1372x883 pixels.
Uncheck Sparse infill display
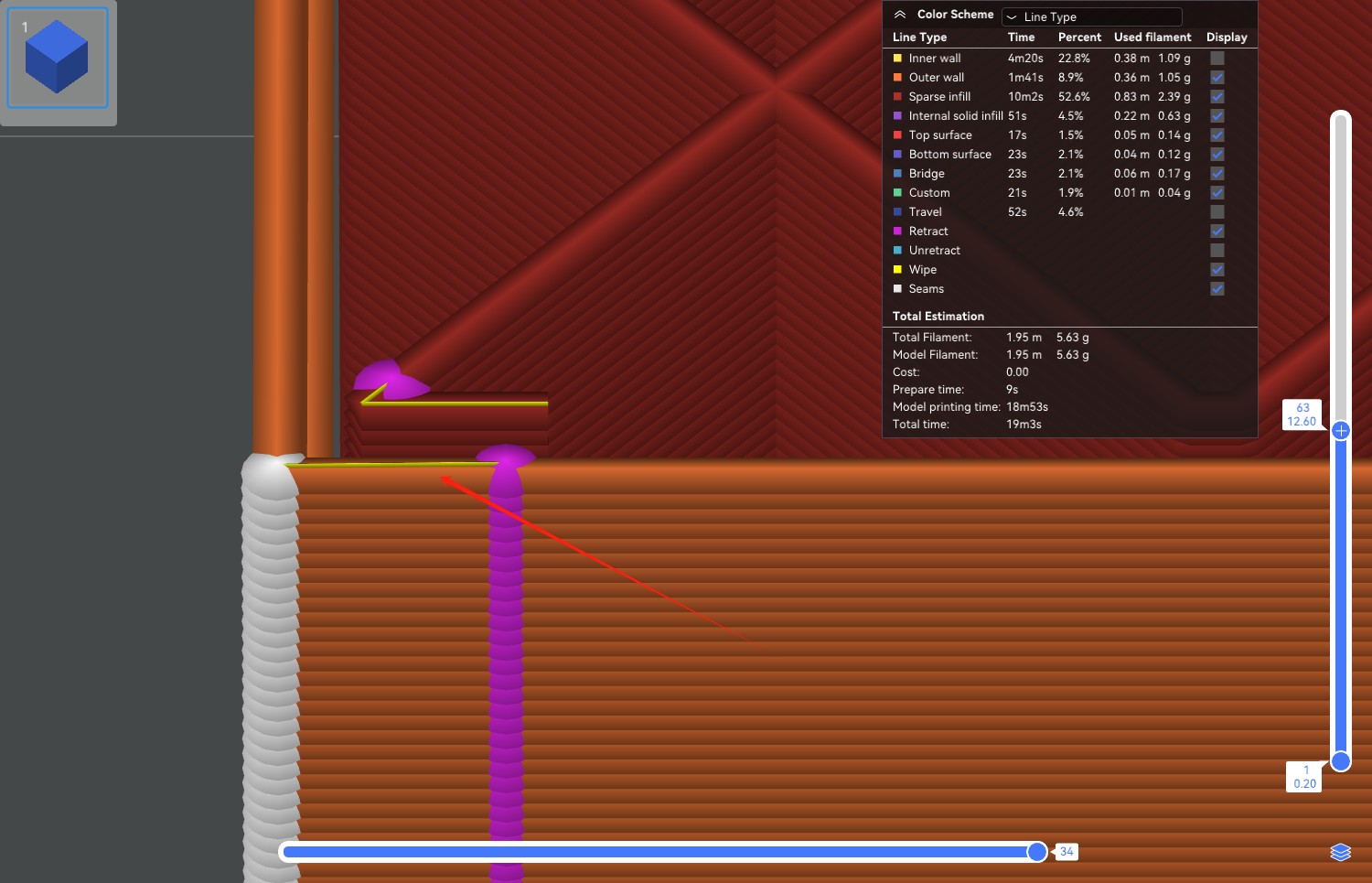[x=1217, y=97]
